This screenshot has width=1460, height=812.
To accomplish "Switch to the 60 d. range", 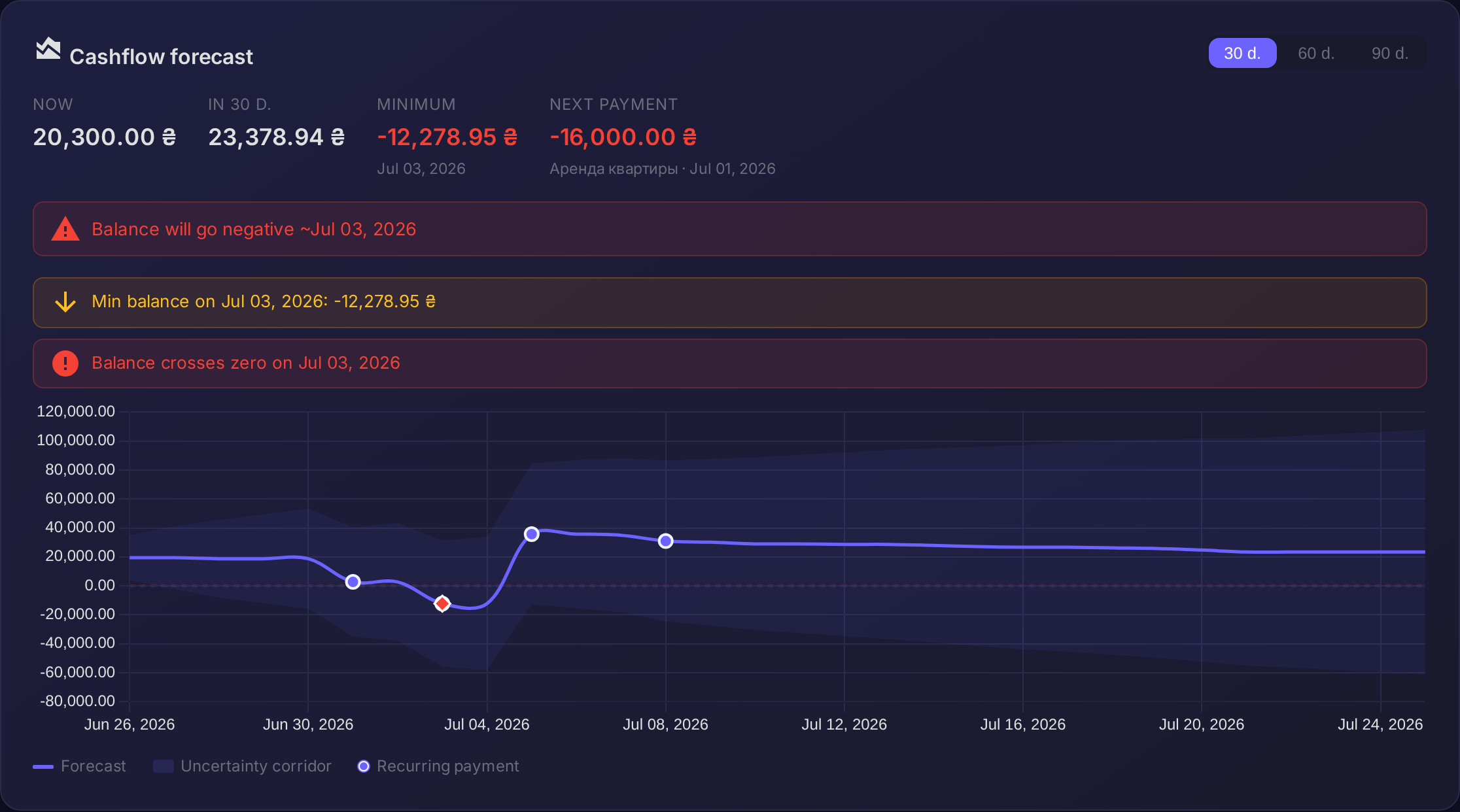I will pyautogui.click(x=1316, y=53).
